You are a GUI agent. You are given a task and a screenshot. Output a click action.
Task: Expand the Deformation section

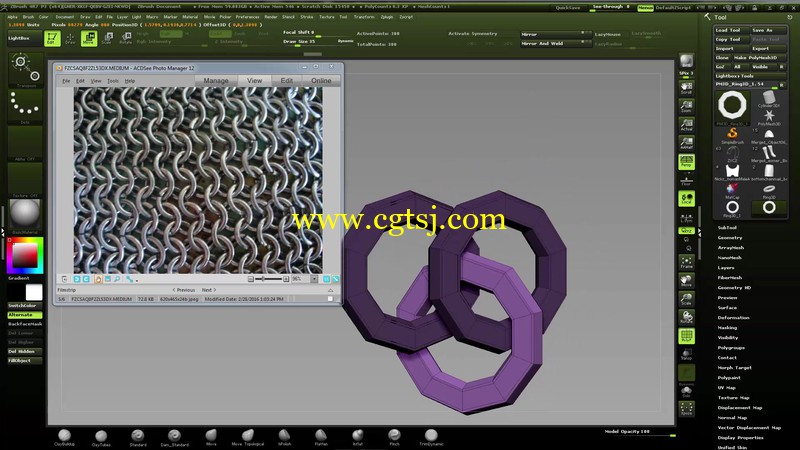tap(733, 317)
